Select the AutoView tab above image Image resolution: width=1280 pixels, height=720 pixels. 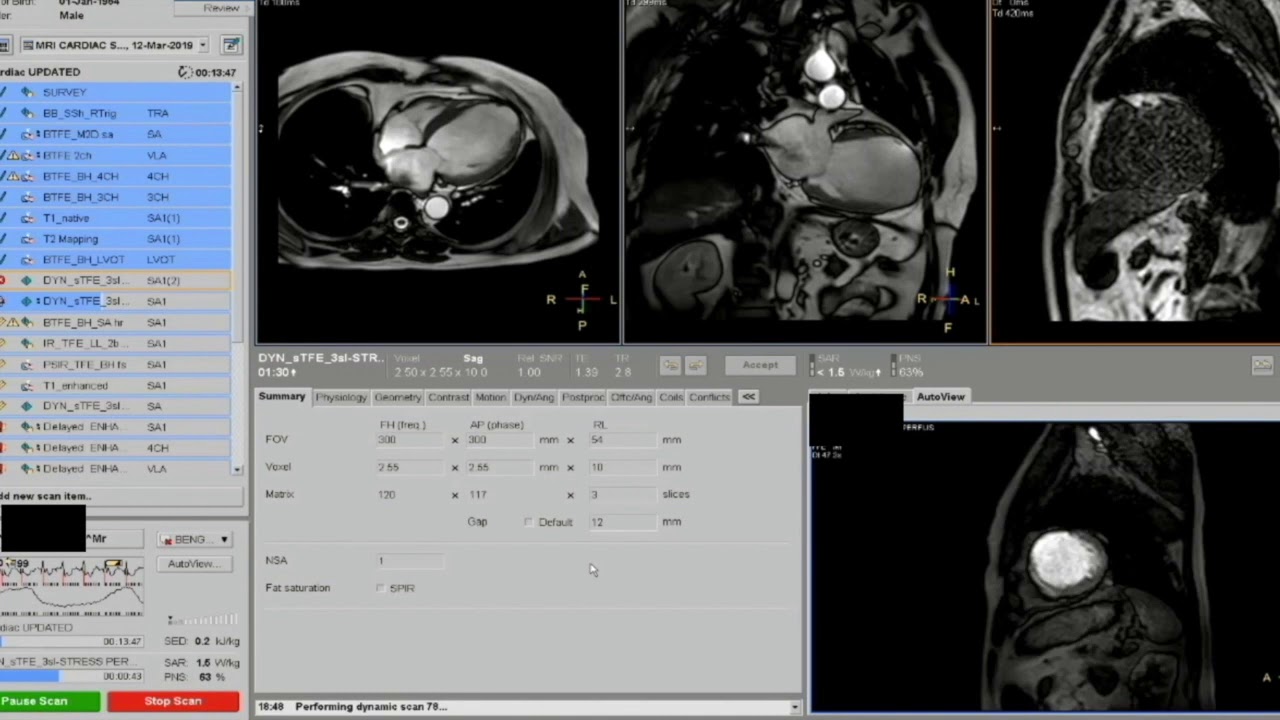[941, 397]
